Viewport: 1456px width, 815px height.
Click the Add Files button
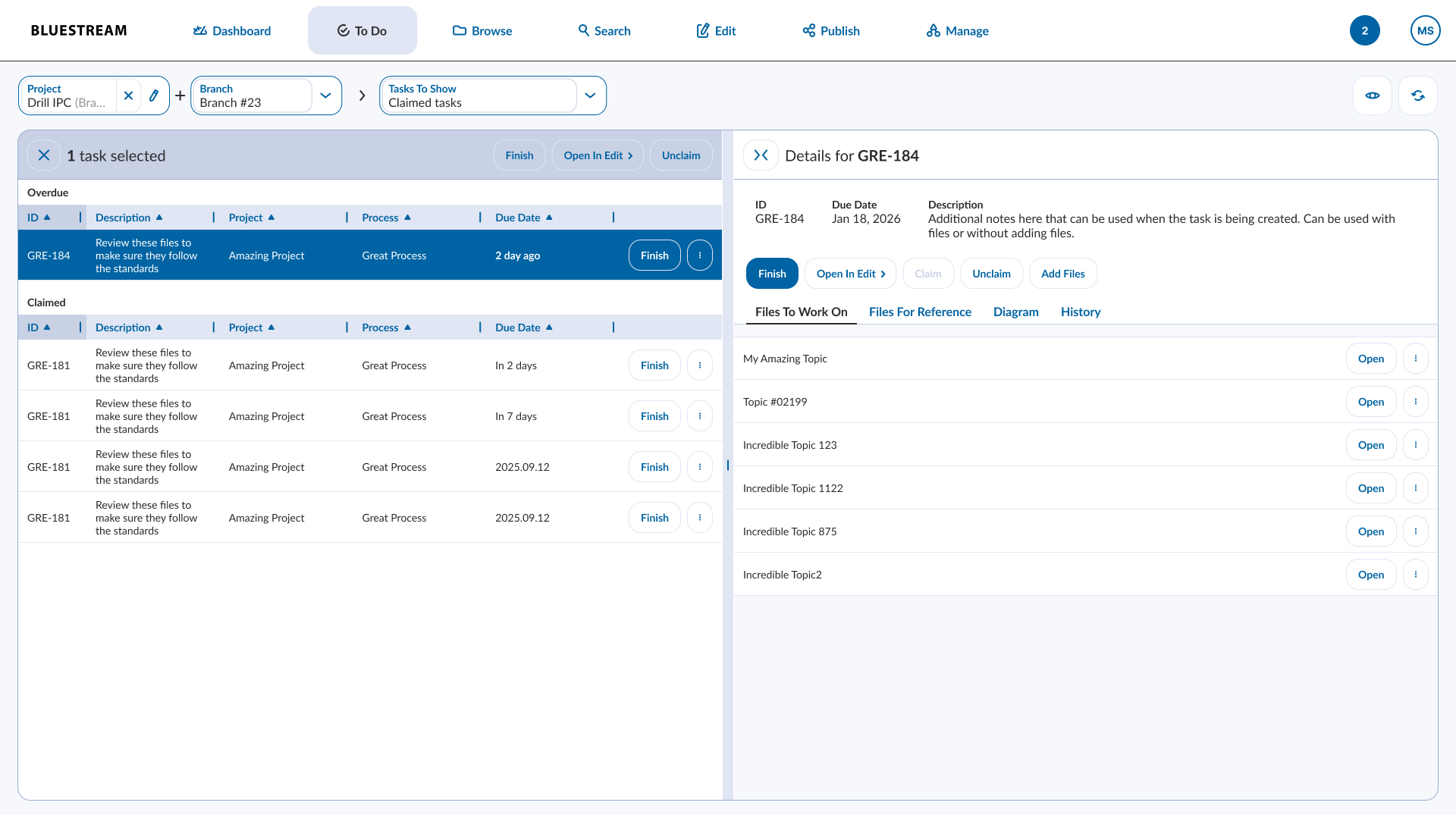1062,274
